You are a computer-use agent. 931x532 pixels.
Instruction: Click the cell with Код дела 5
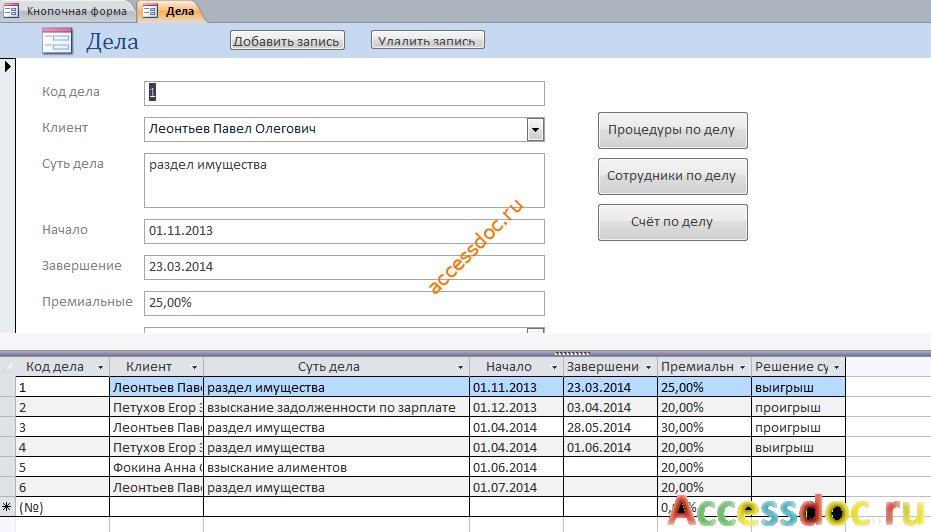pos(62,467)
